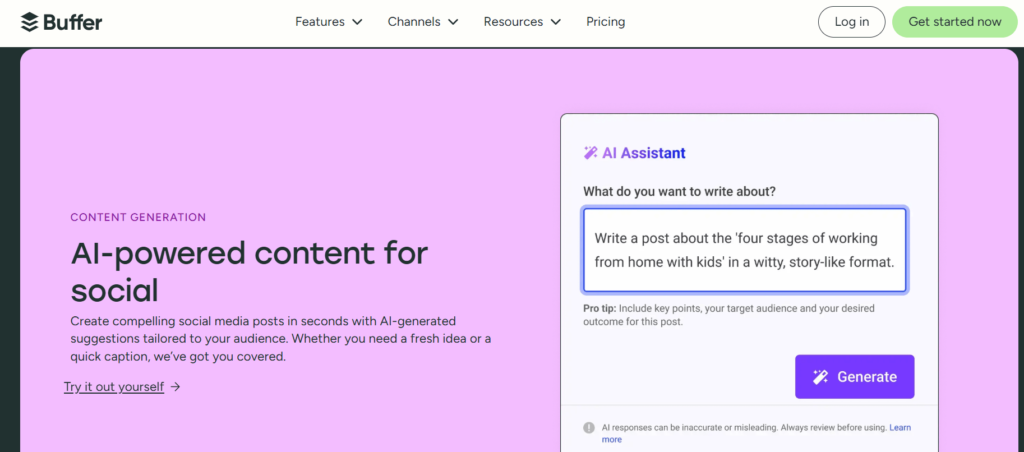Focus the 'What do you want to write about' textbox
The width and height of the screenshot is (1024, 452).
[x=744, y=250]
